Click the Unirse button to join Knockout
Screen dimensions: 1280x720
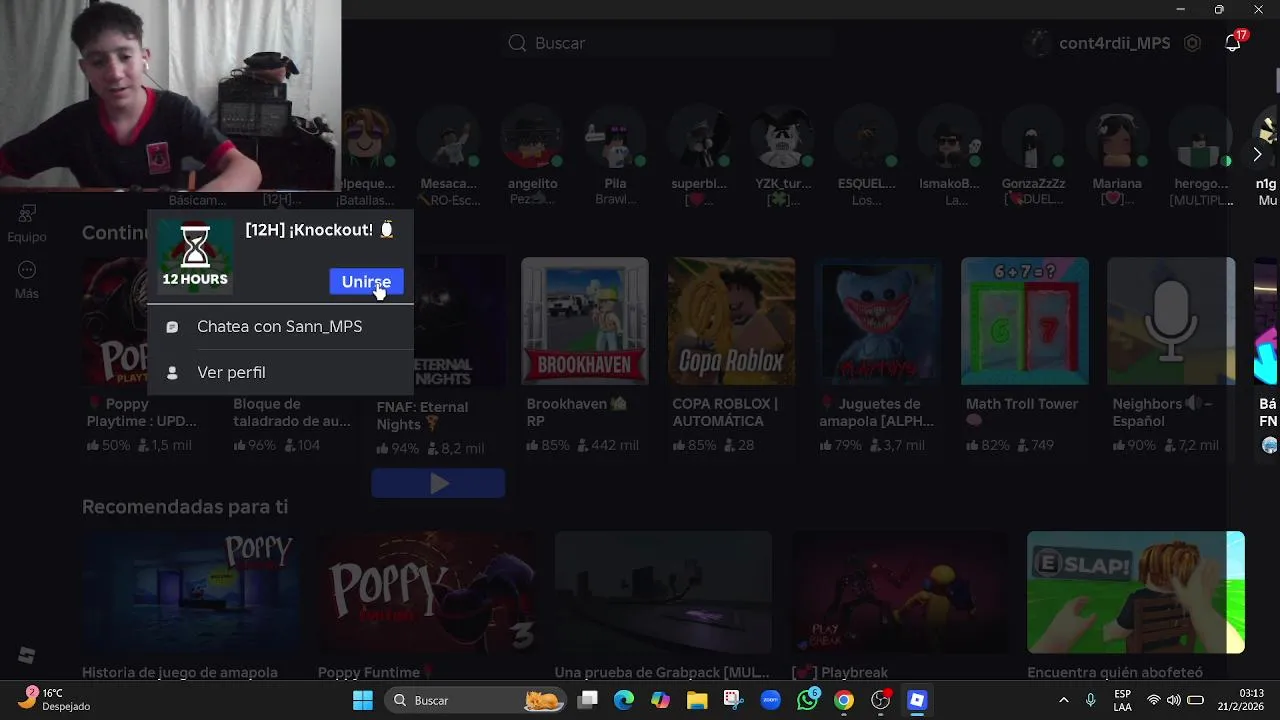pyautogui.click(x=366, y=282)
